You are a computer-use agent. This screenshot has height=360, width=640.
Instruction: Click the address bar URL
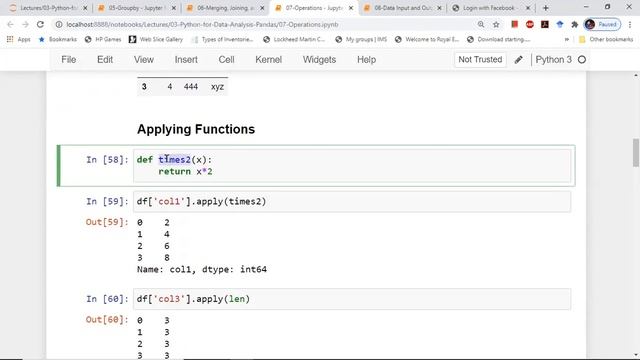(x=202, y=24)
